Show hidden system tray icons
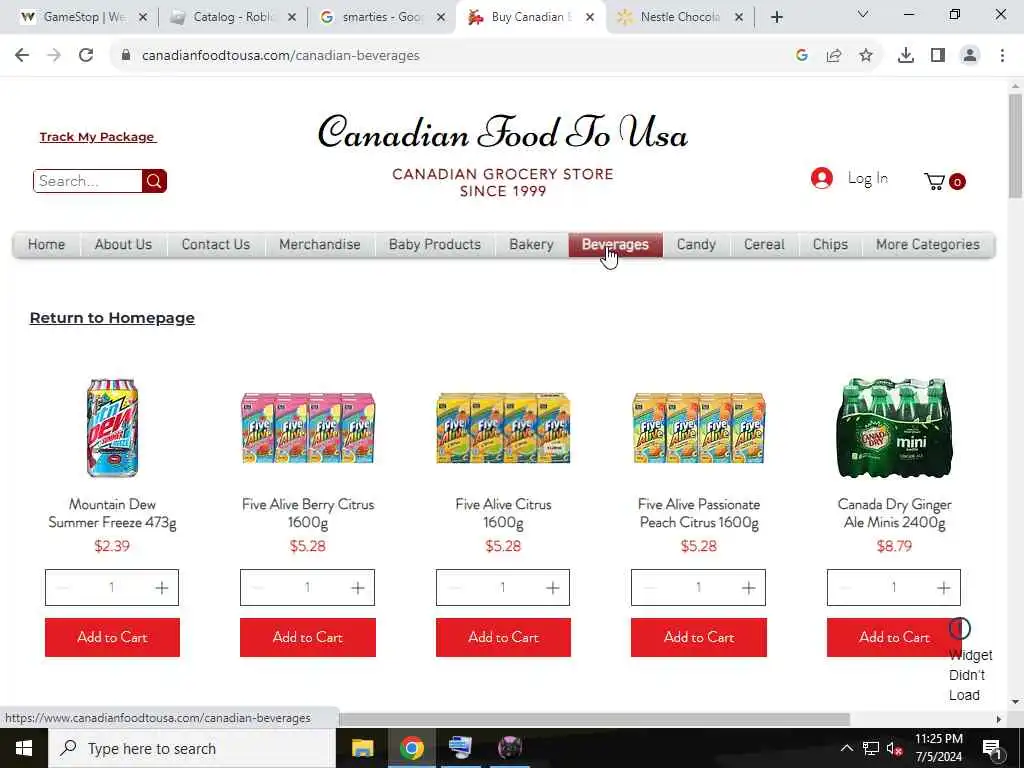1024x768 pixels. tap(846, 748)
